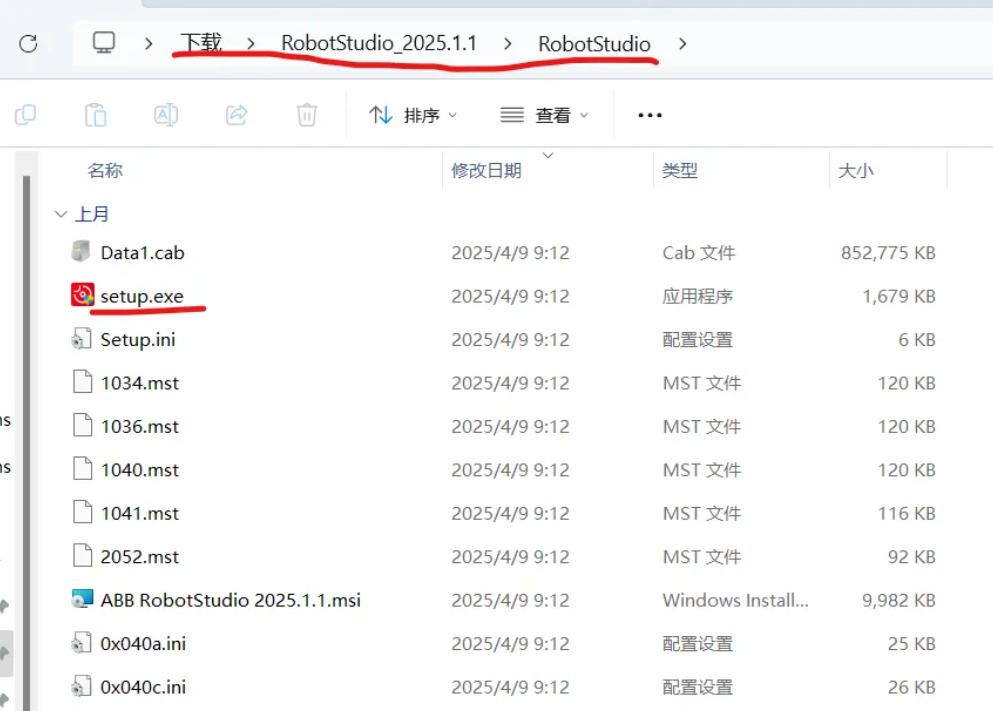Select ABB RobotStudio 2025.1.1.msi file

(x=230, y=600)
